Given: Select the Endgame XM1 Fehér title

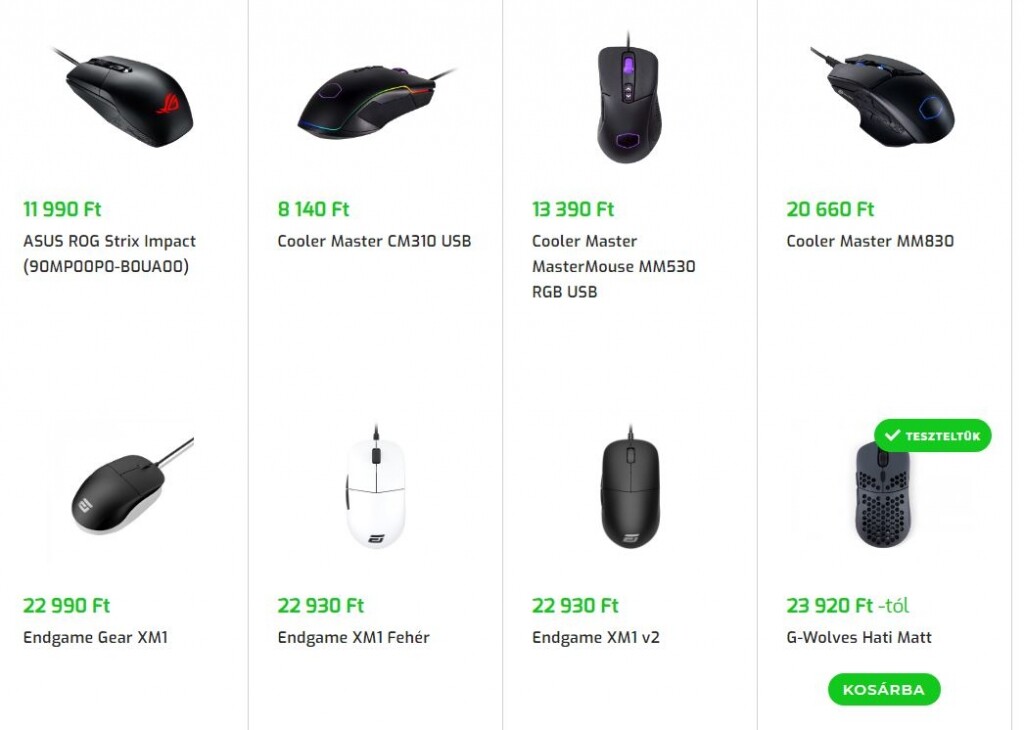Looking at the screenshot, I should (x=353, y=637).
